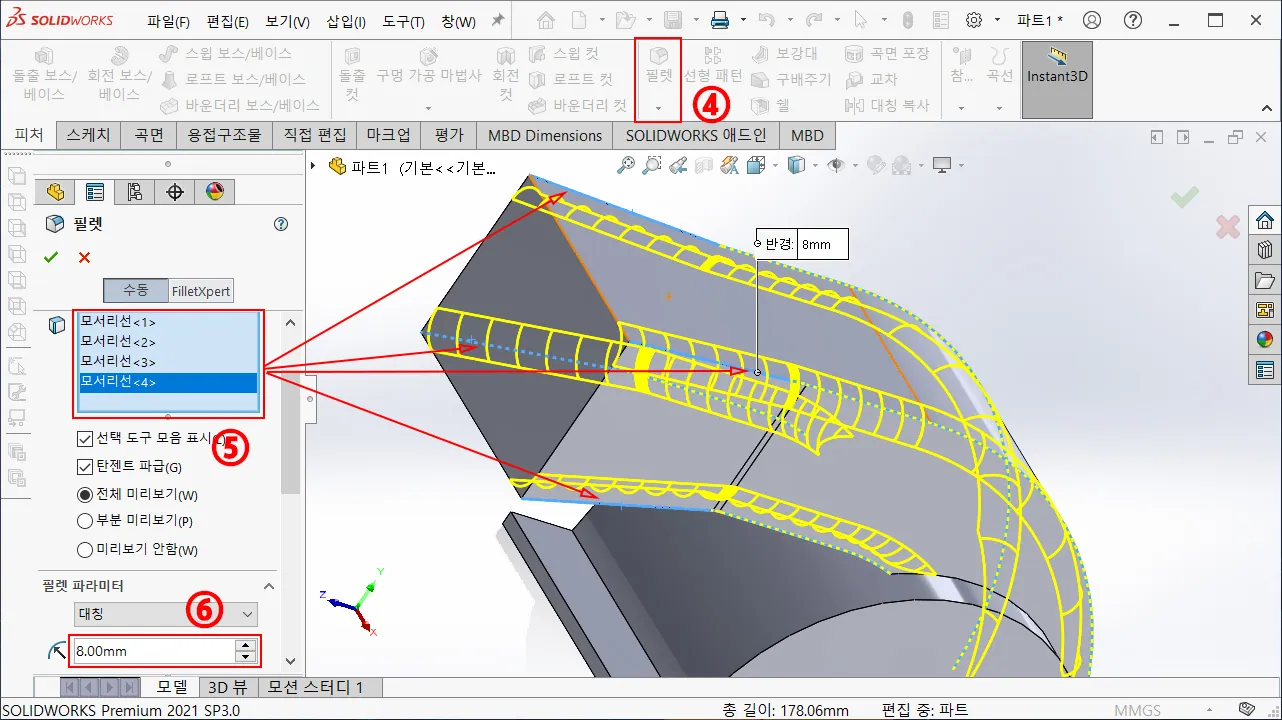Open the DimXpertManager crosshair tab
This screenshot has width=1282, height=720.
175,192
